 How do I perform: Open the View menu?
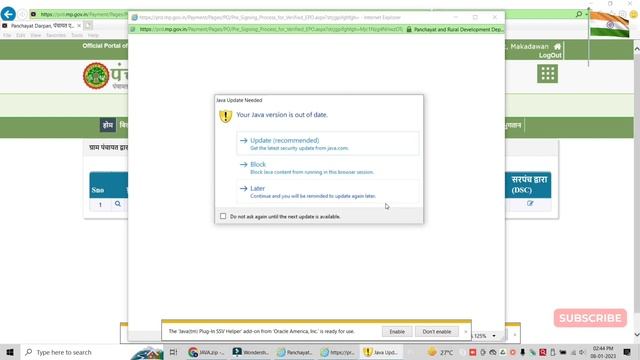coord(36,35)
